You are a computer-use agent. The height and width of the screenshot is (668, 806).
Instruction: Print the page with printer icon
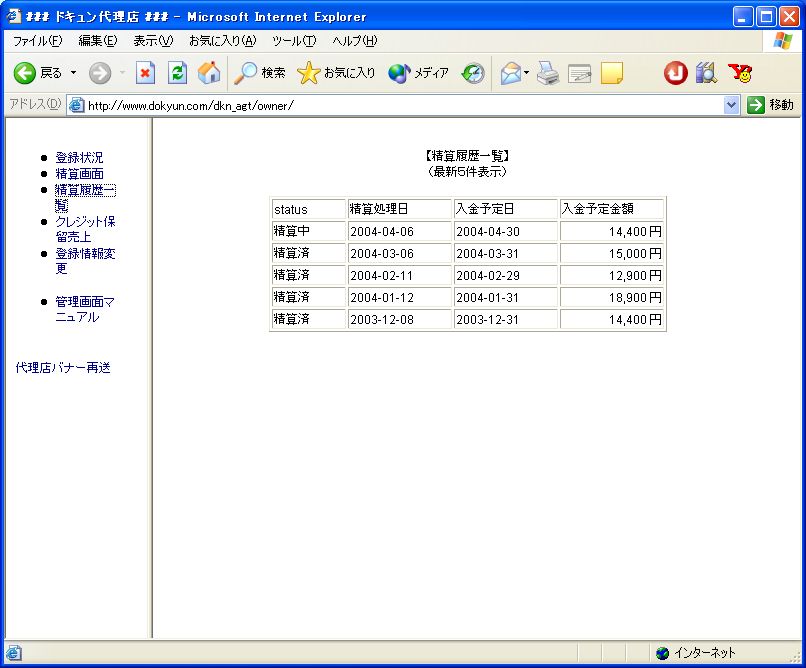(548, 73)
